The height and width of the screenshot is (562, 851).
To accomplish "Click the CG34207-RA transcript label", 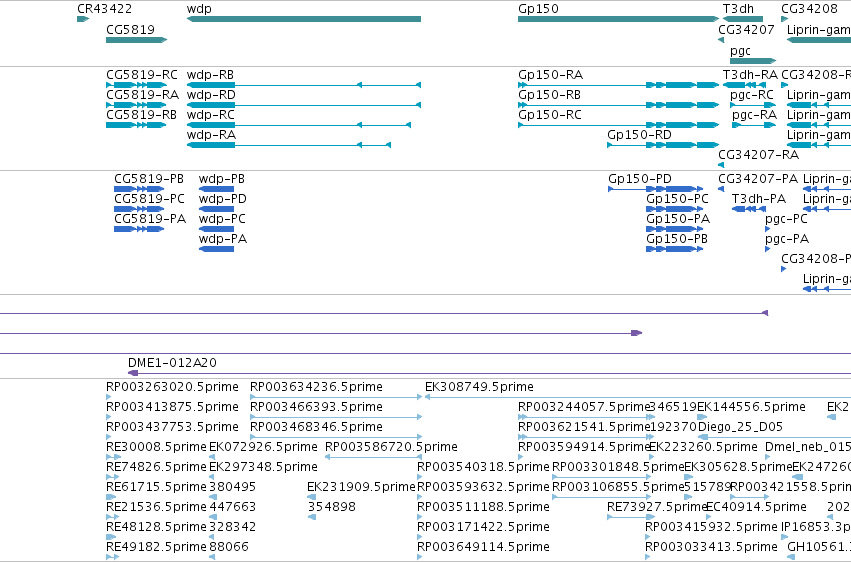I will coord(758,155).
